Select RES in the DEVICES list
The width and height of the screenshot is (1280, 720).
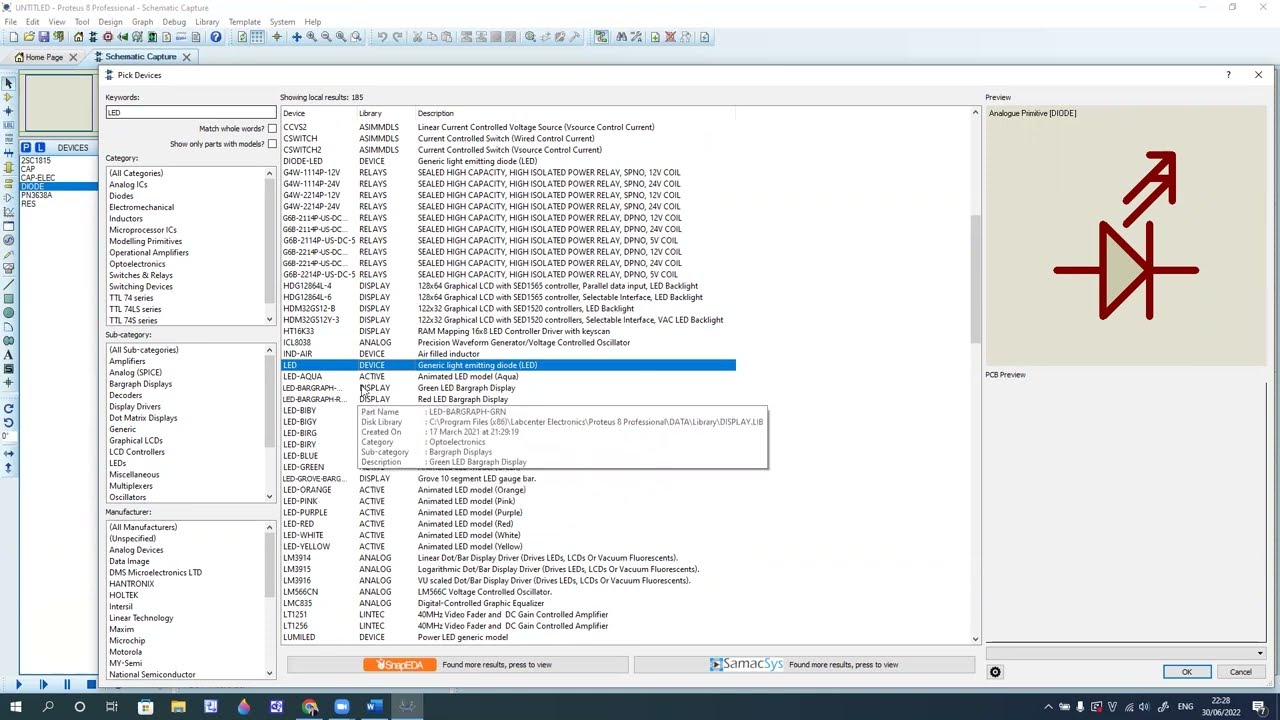click(x=28, y=204)
